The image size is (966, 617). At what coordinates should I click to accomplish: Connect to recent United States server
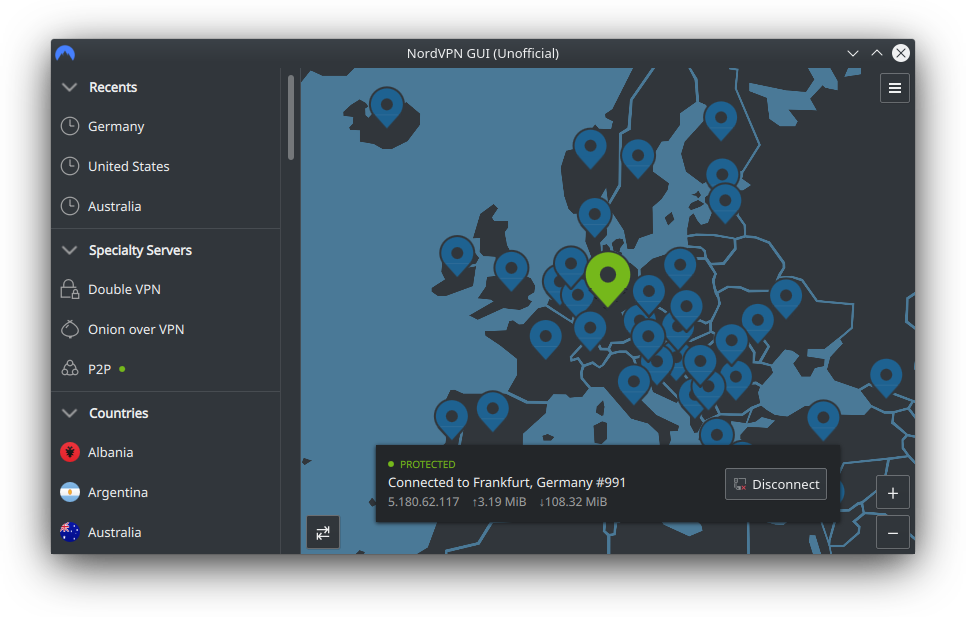point(128,166)
